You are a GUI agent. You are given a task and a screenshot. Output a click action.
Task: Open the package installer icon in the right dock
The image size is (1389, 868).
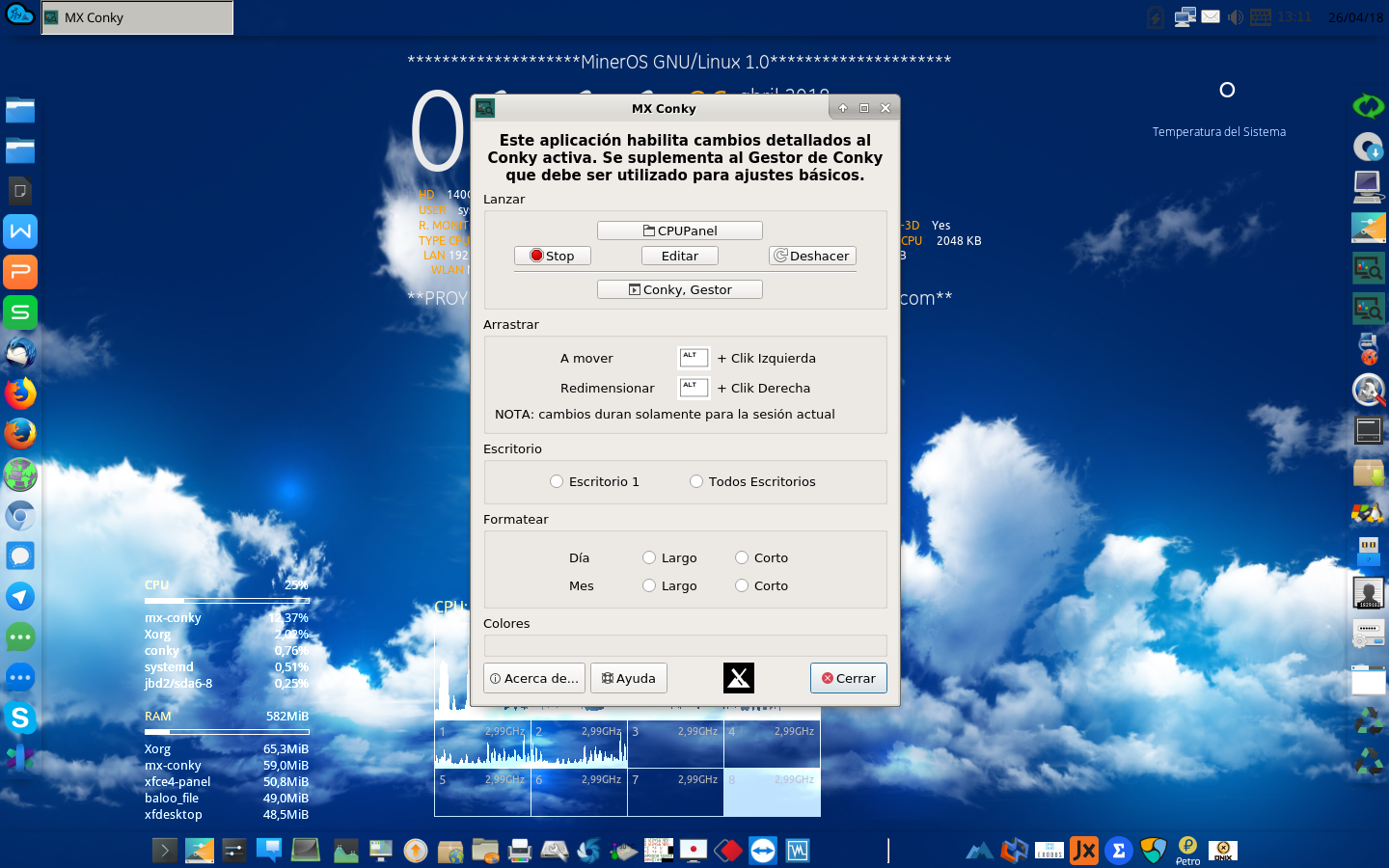point(1369,473)
